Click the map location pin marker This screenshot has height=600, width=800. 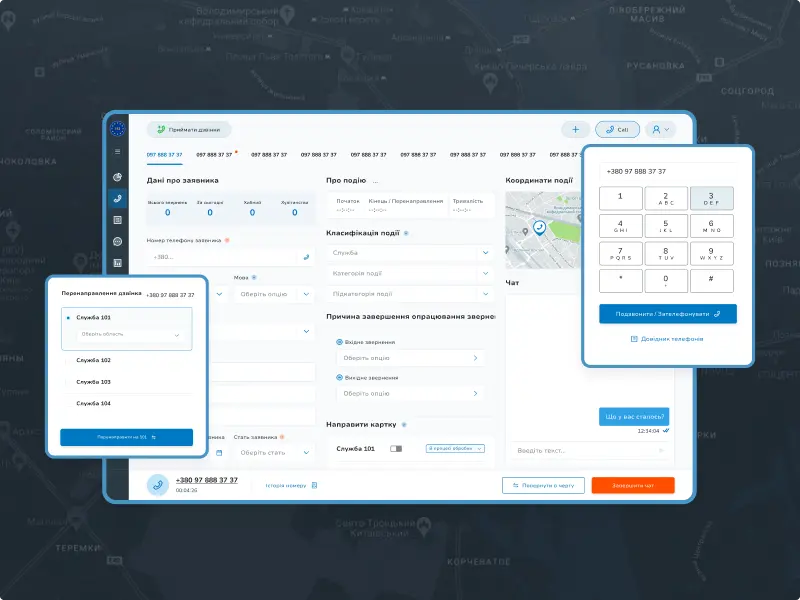pyautogui.click(x=539, y=228)
